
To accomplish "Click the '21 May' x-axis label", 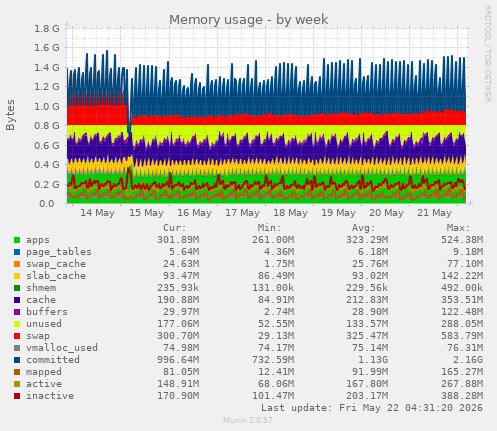I will (434, 213).
